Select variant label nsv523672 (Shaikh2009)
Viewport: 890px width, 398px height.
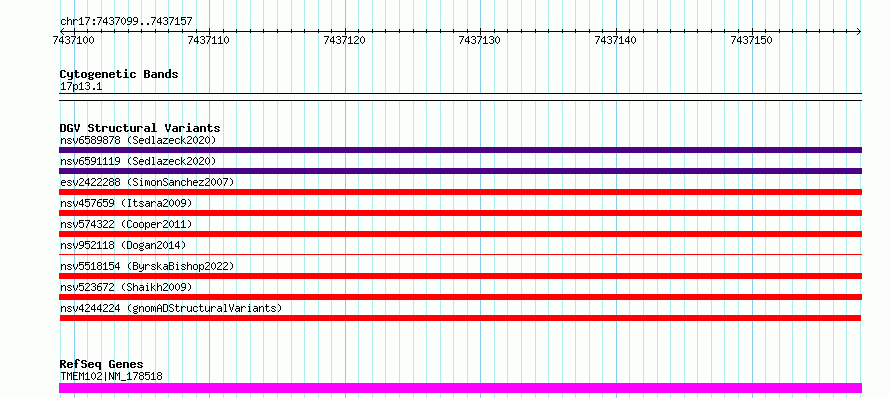[126, 287]
